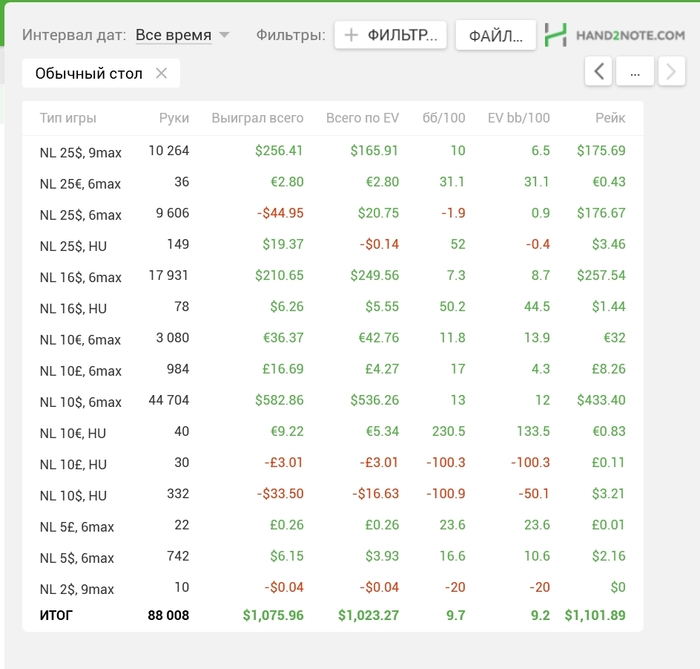Select the NL 10£, HU row
Image resolution: width=700 pixels, height=669 pixels.
coord(333,463)
